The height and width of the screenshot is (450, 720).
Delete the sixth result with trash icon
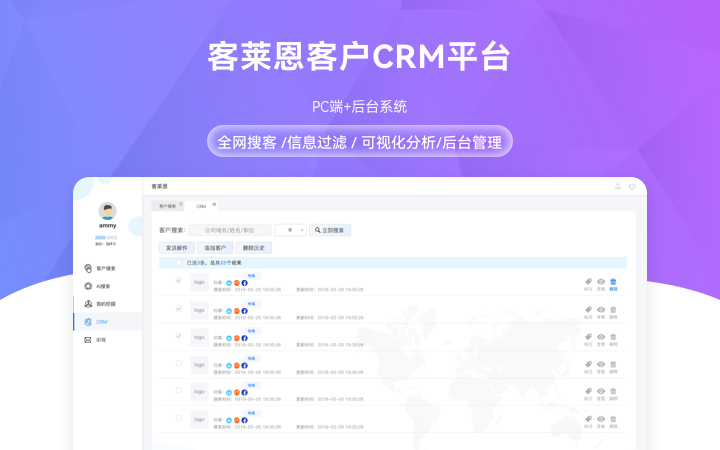pyautogui.click(x=613, y=419)
